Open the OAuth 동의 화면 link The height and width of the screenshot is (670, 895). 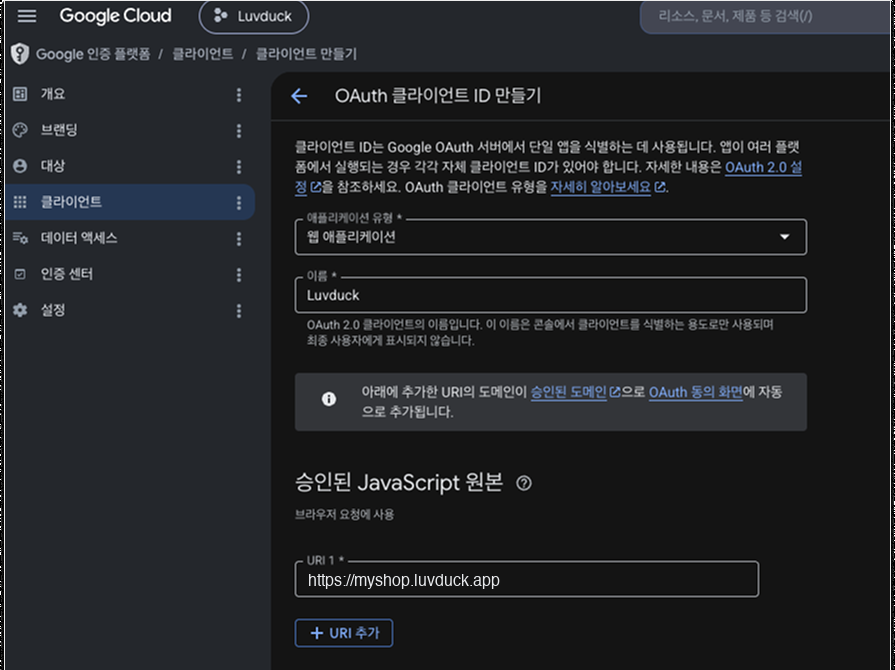pyautogui.click(x=696, y=392)
